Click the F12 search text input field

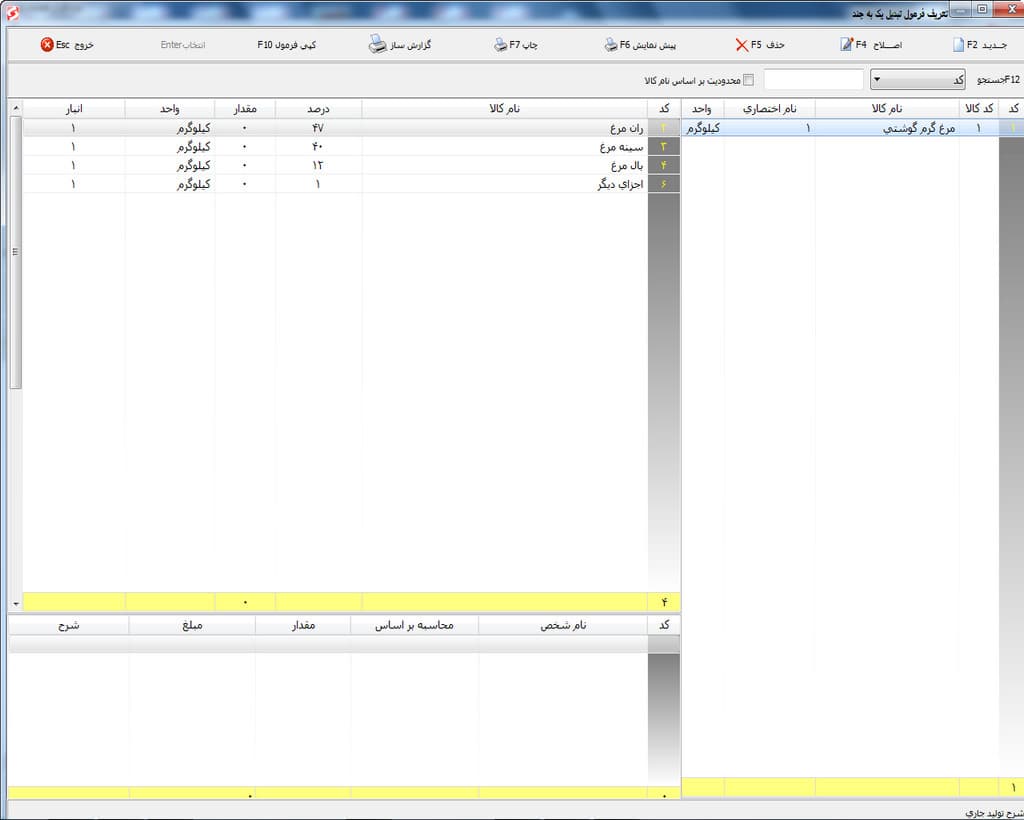click(814, 80)
